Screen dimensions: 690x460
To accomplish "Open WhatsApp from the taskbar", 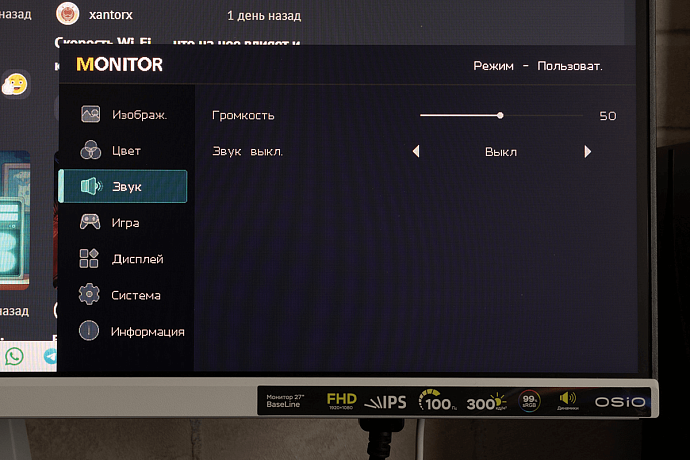I will pyautogui.click(x=14, y=355).
